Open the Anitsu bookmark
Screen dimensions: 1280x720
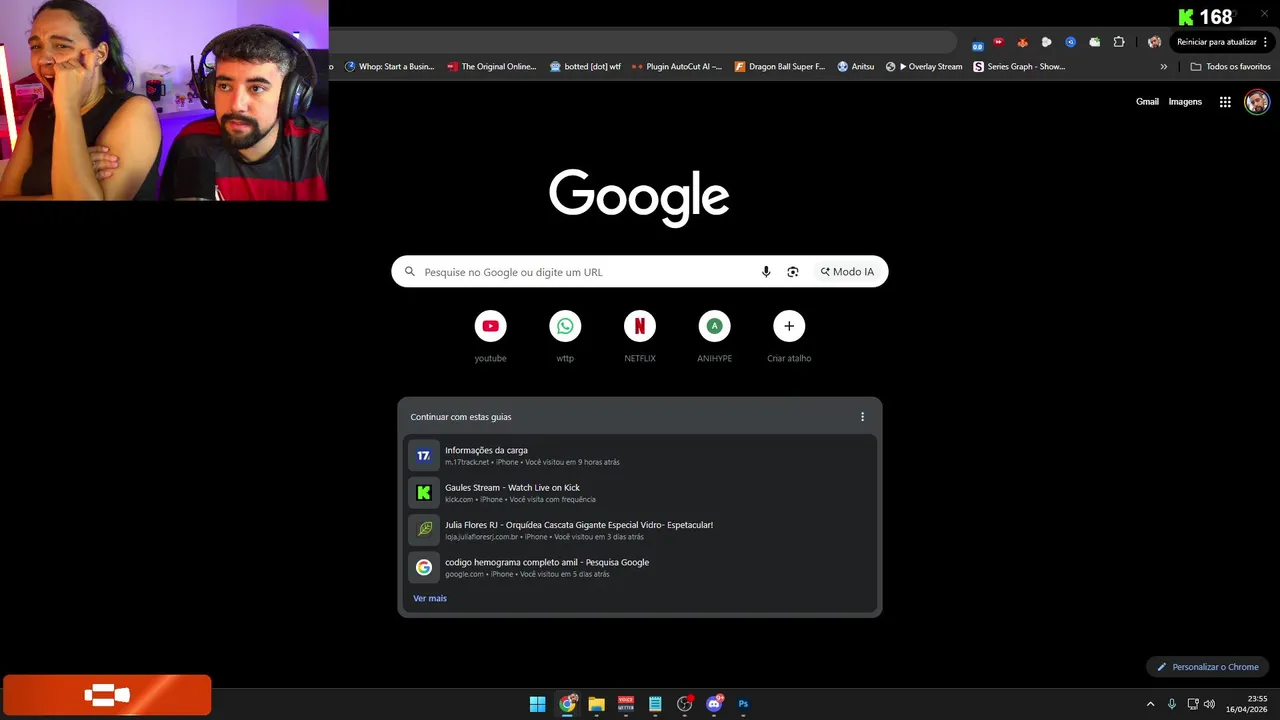855,67
